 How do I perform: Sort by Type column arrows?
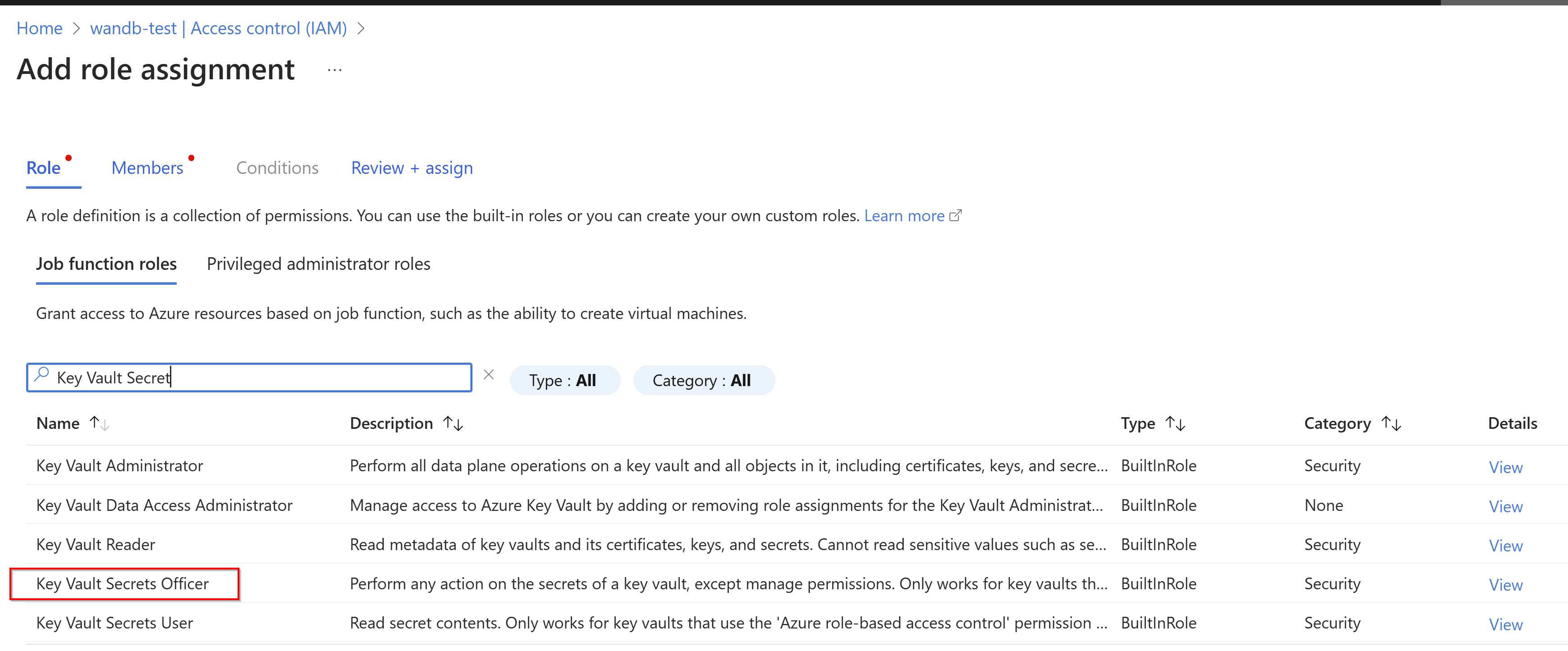click(x=1175, y=423)
